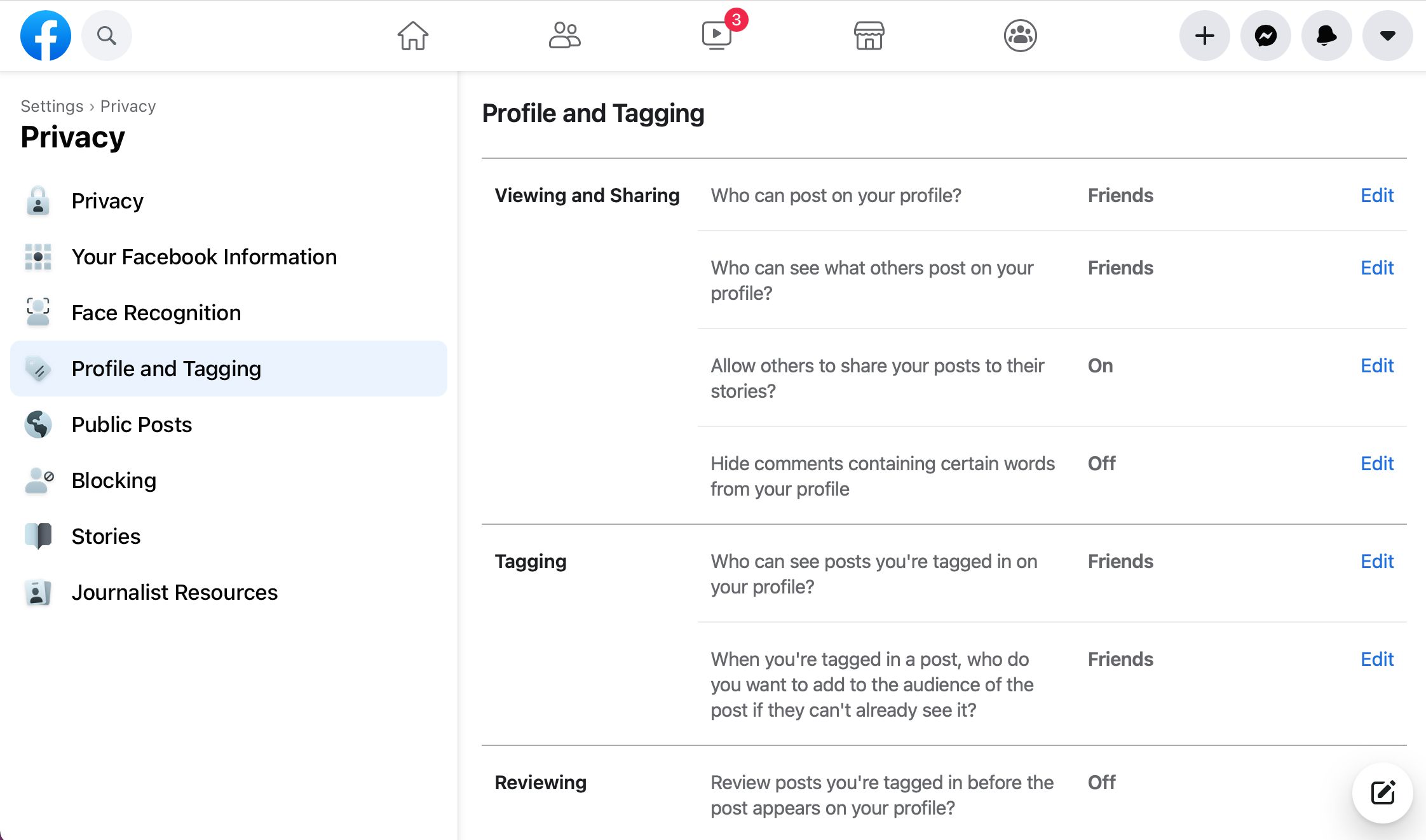This screenshot has width=1426, height=840.
Task: Expand the Blocking settings section
Action: coord(113,480)
